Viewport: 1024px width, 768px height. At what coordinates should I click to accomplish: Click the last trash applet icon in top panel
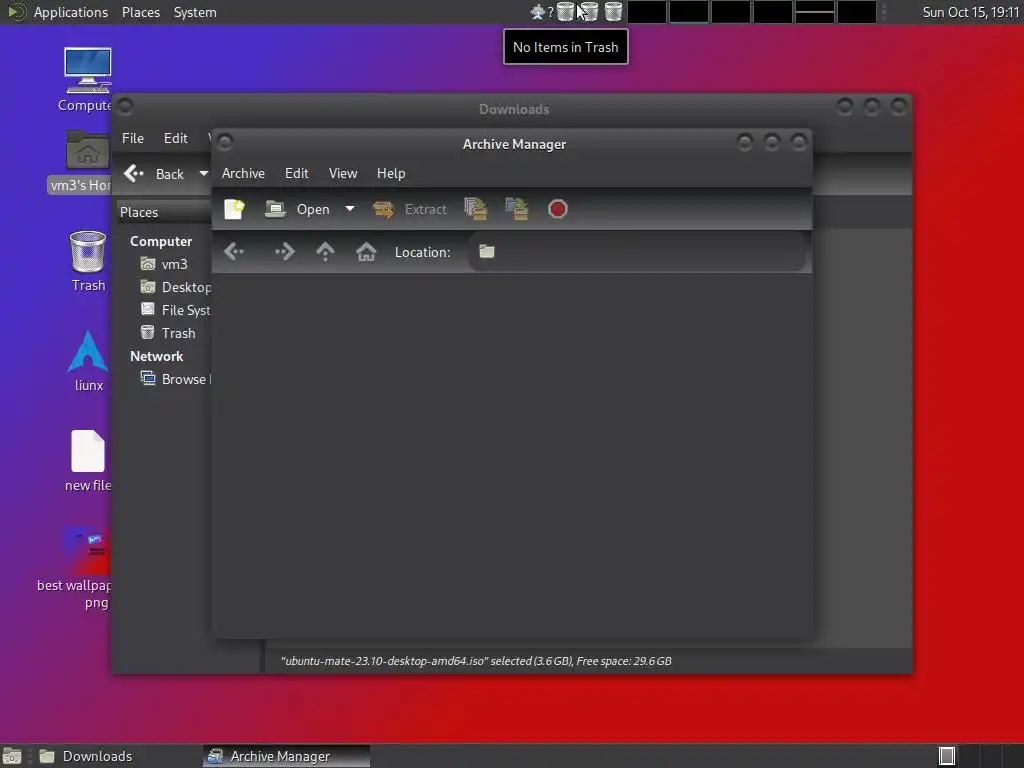click(x=613, y=12)
